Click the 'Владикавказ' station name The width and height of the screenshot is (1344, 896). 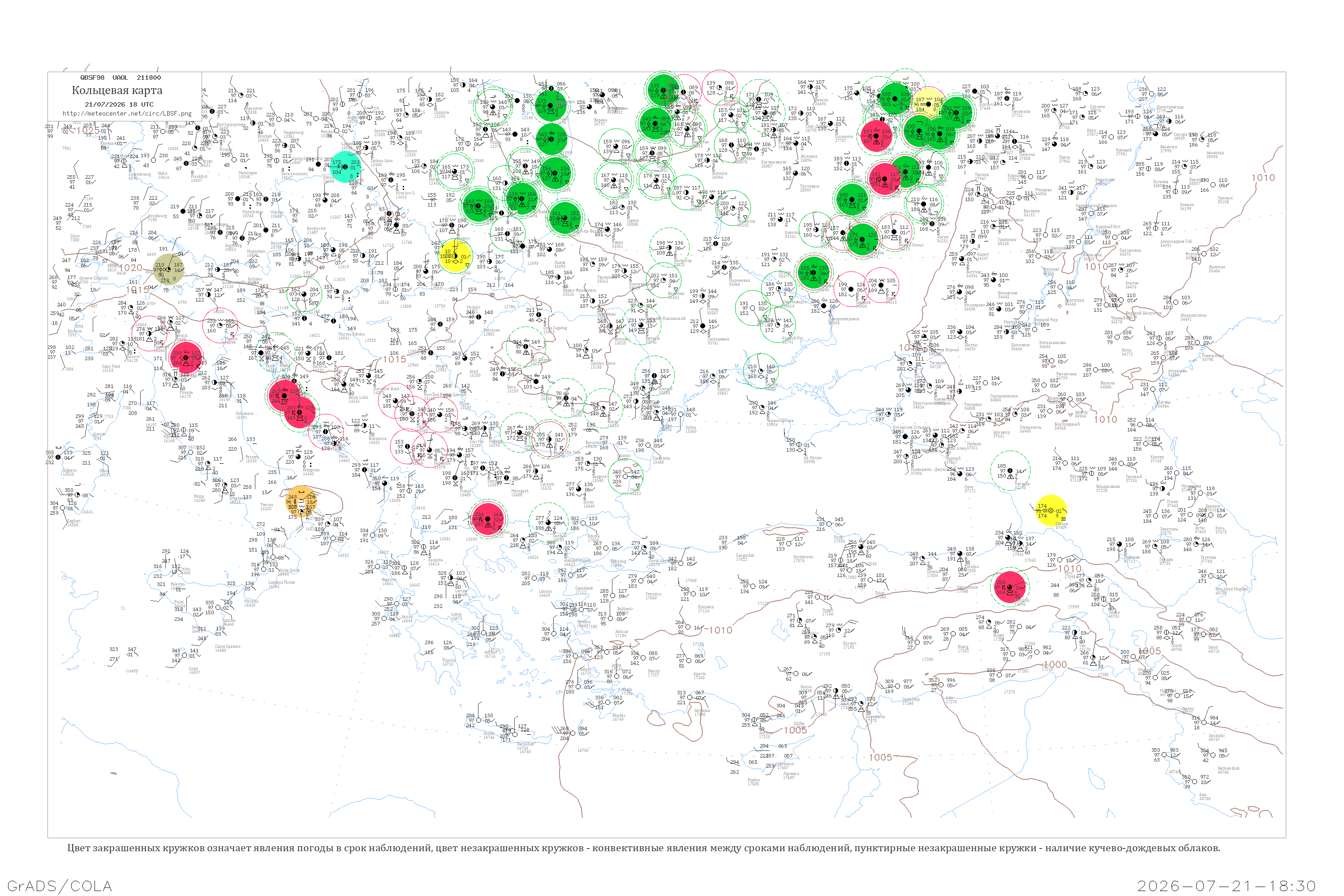(1108, 487)
